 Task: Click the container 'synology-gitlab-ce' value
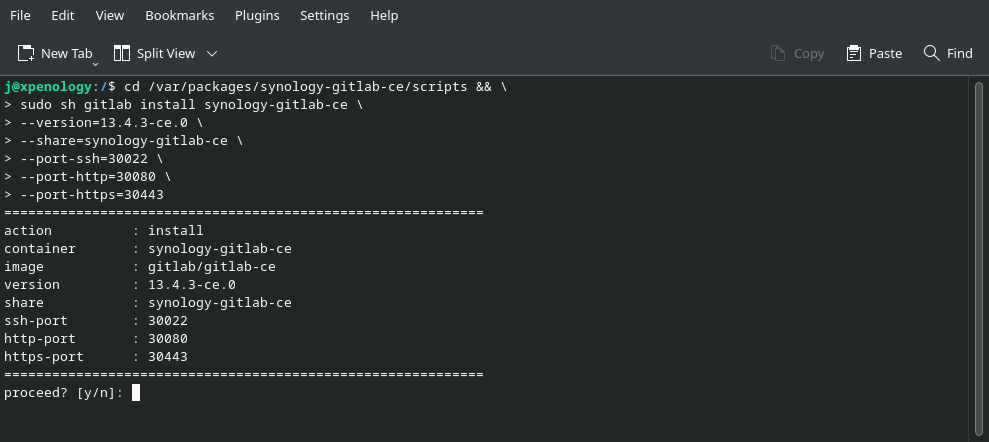click(220, 248)
